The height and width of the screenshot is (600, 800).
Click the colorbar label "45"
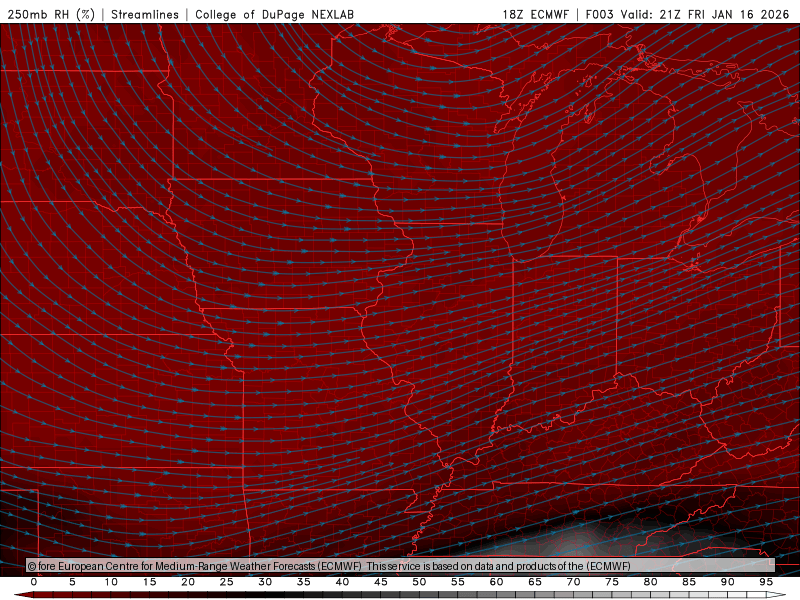(x=381, y=582)
